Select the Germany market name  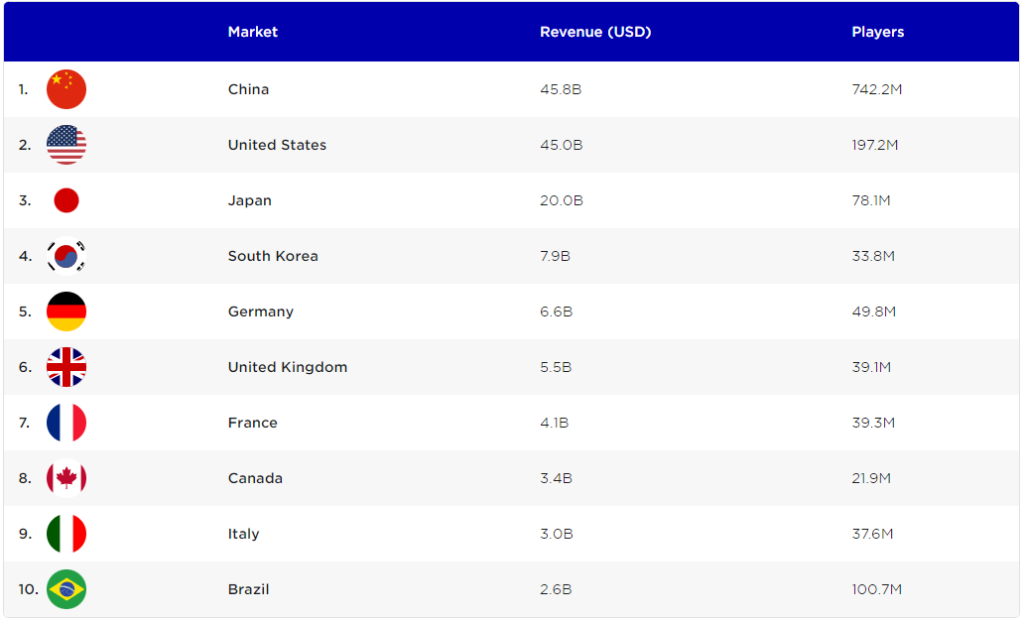(x=261, y=312)
